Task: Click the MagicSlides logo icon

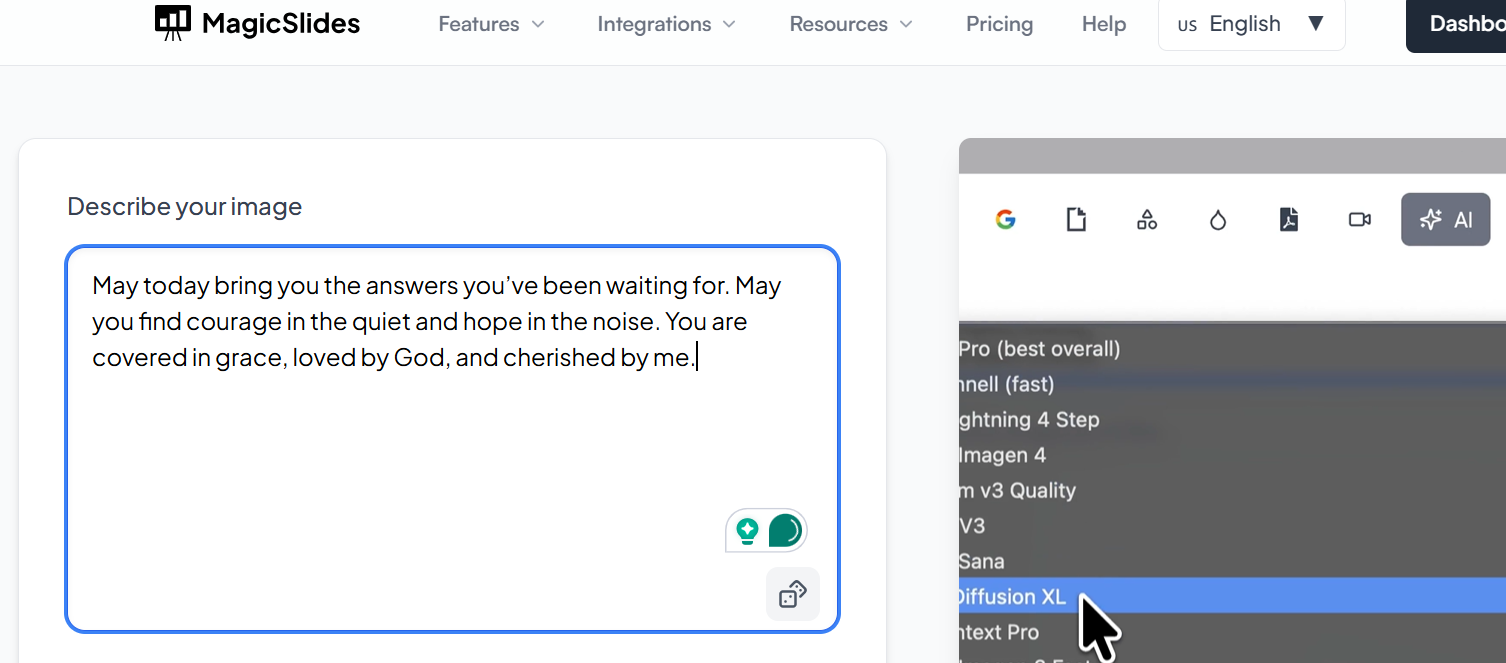Action: pyautogui.click(x=173, y=22)
